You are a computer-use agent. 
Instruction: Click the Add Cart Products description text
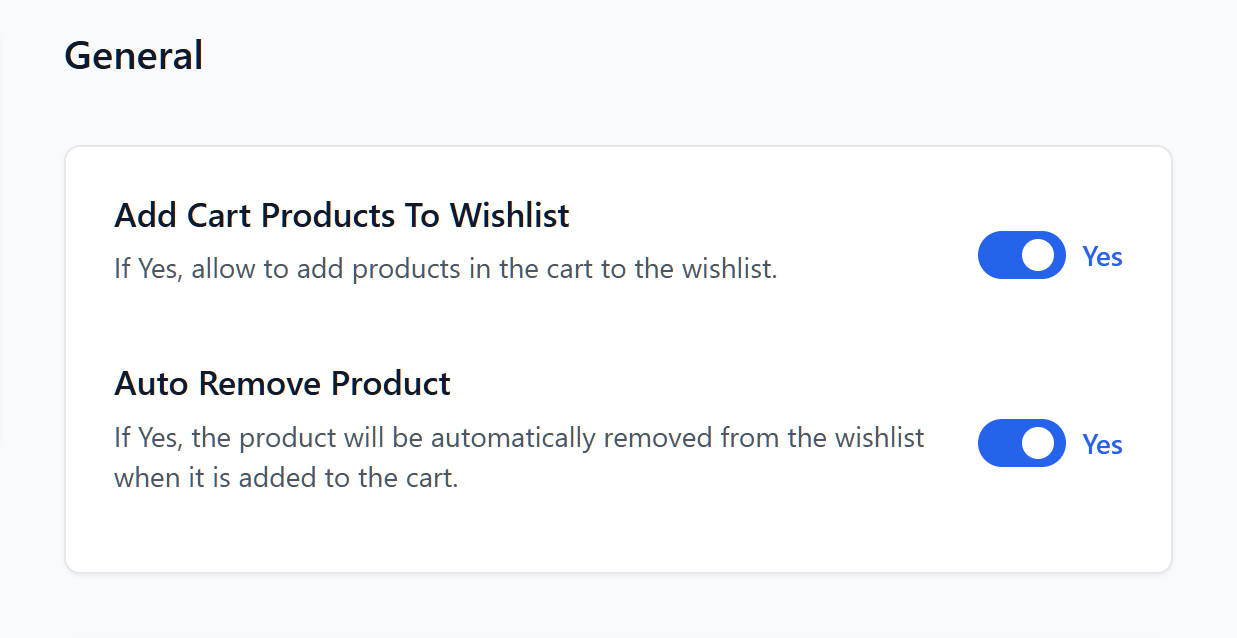click(445, 269)
